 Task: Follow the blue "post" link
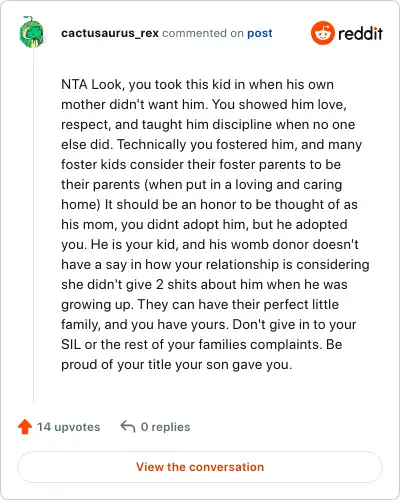[260, 33]
